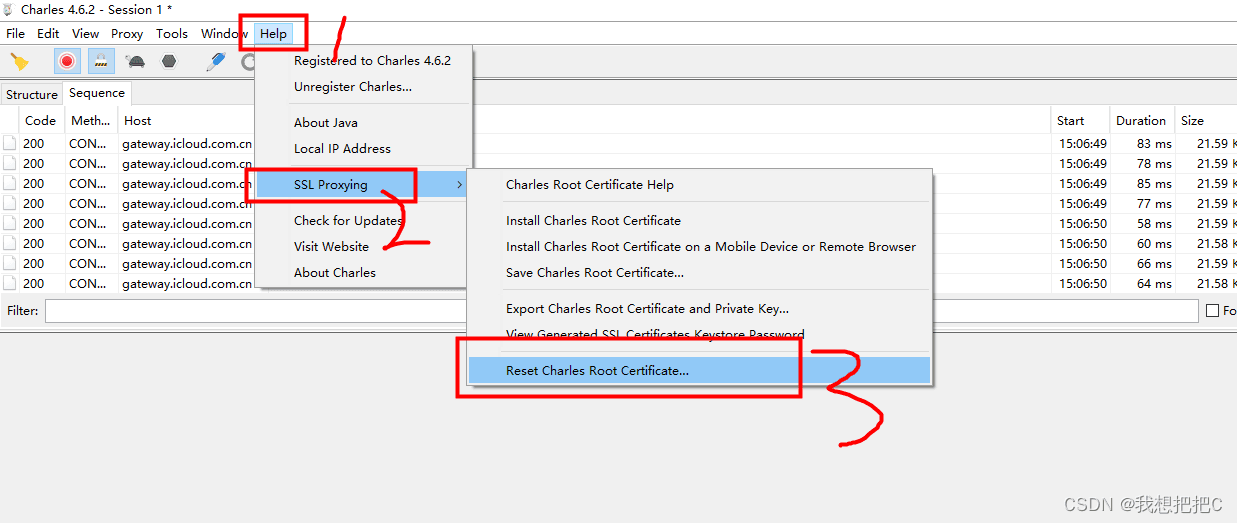Screen dimensions: 1237x523
Task: Select Registered to Charles 4.6.2 entry
Action: [x=372, y=60]
